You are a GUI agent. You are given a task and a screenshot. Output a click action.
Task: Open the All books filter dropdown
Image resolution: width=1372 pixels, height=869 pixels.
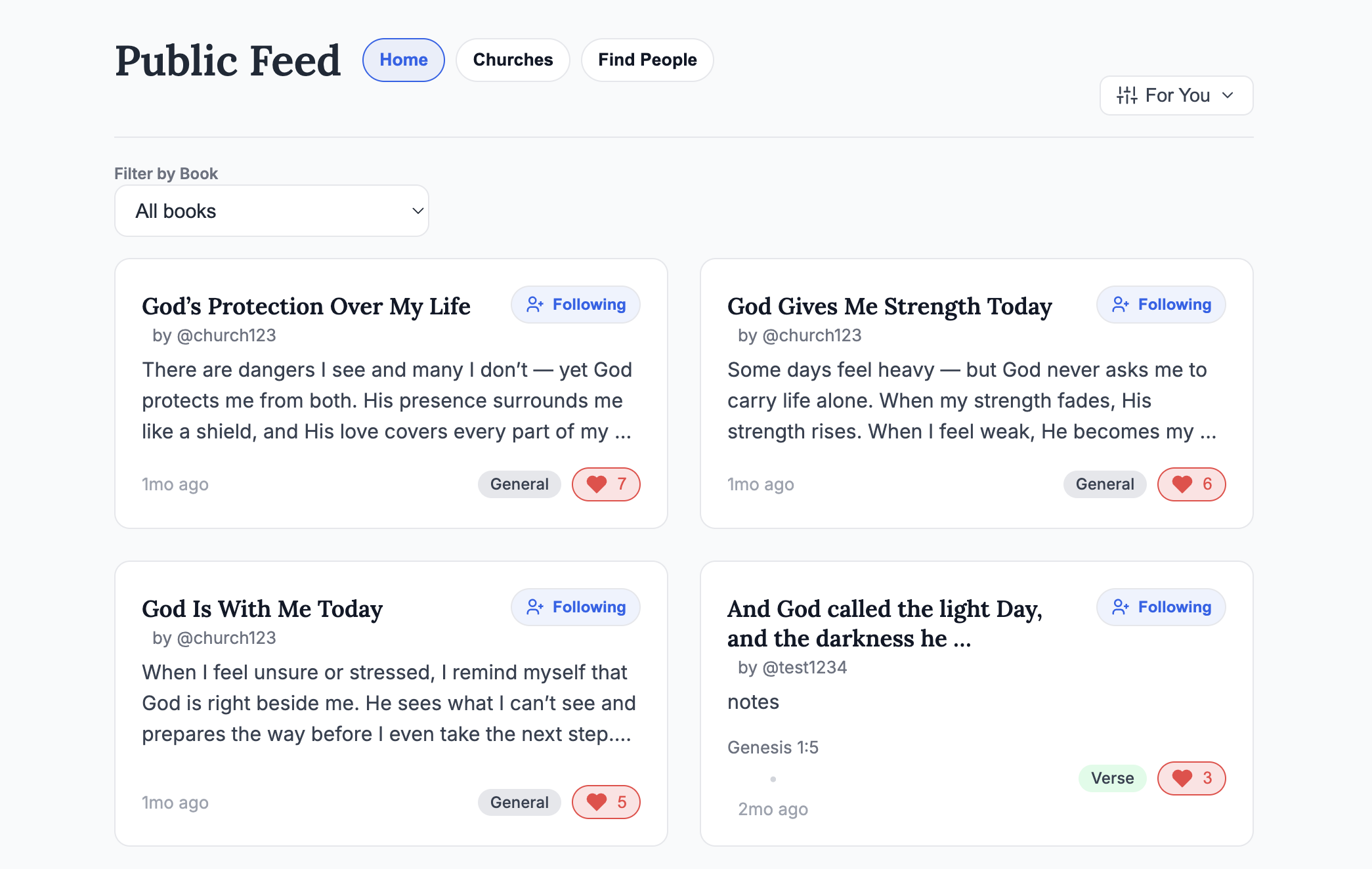[272, 211]
